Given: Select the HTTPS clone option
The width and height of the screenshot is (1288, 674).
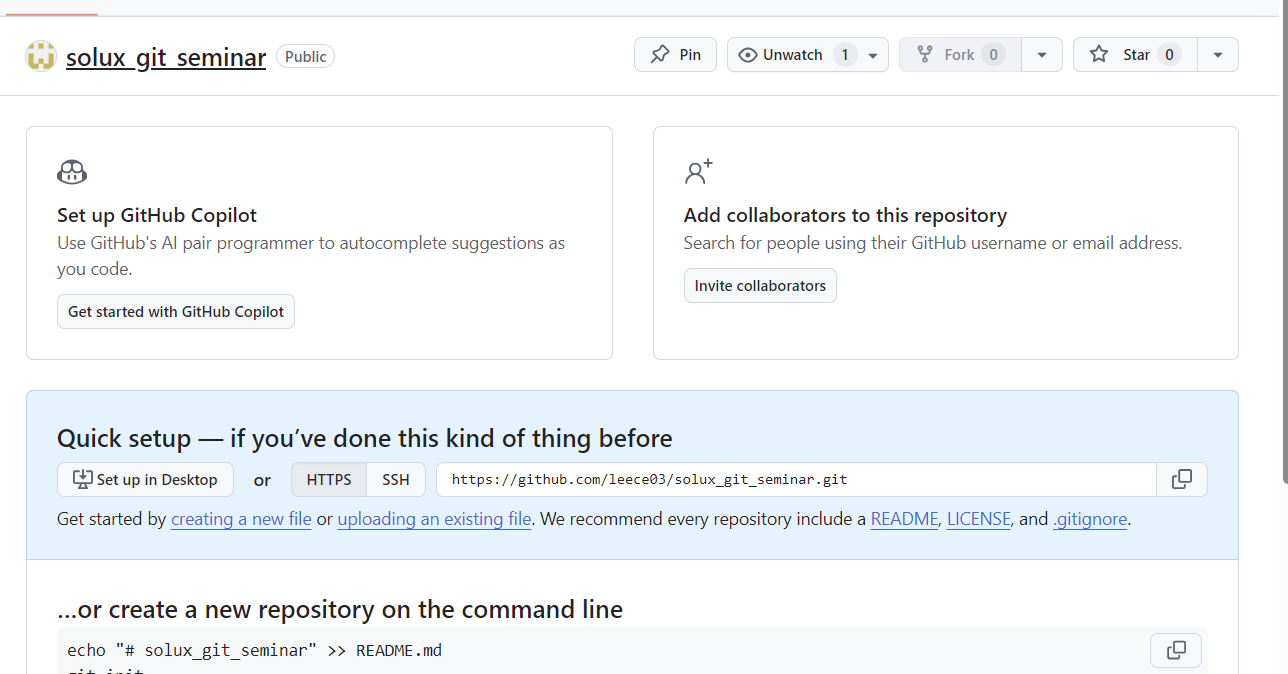Looking at the screenshot, I should 329,480.
